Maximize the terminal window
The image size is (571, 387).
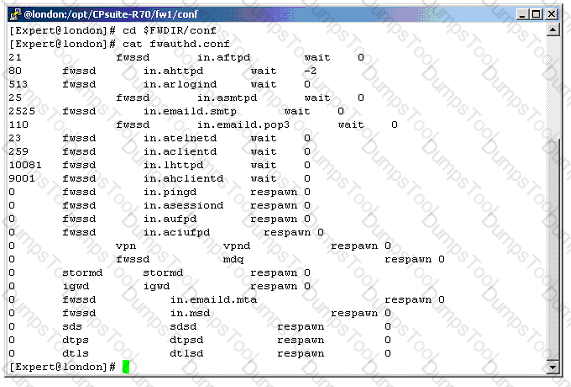[x=535, y=15]
